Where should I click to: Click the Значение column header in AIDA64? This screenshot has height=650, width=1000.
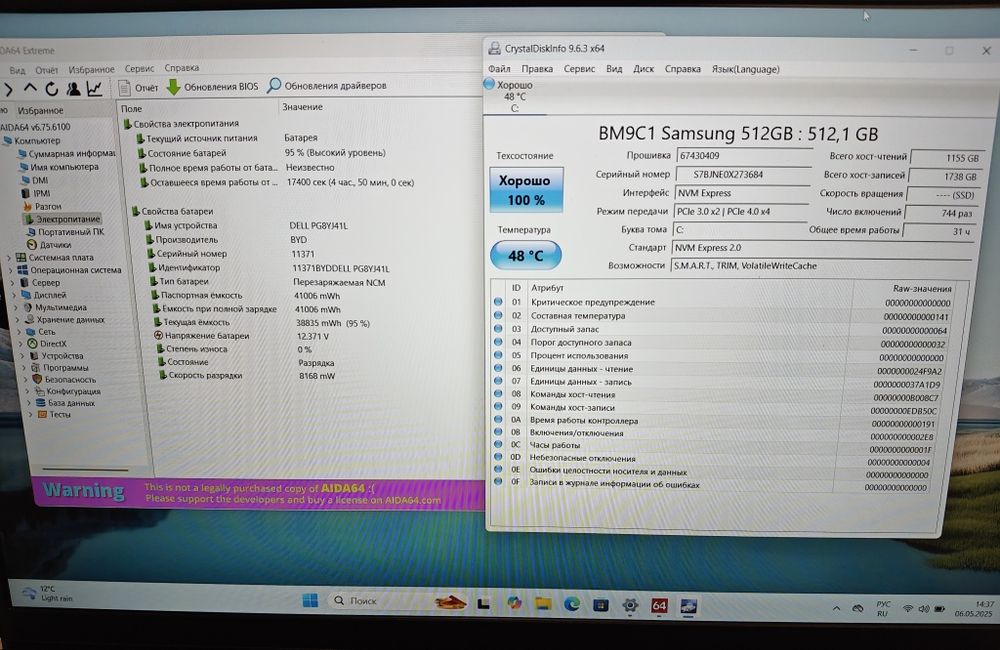tap(302, 107)
